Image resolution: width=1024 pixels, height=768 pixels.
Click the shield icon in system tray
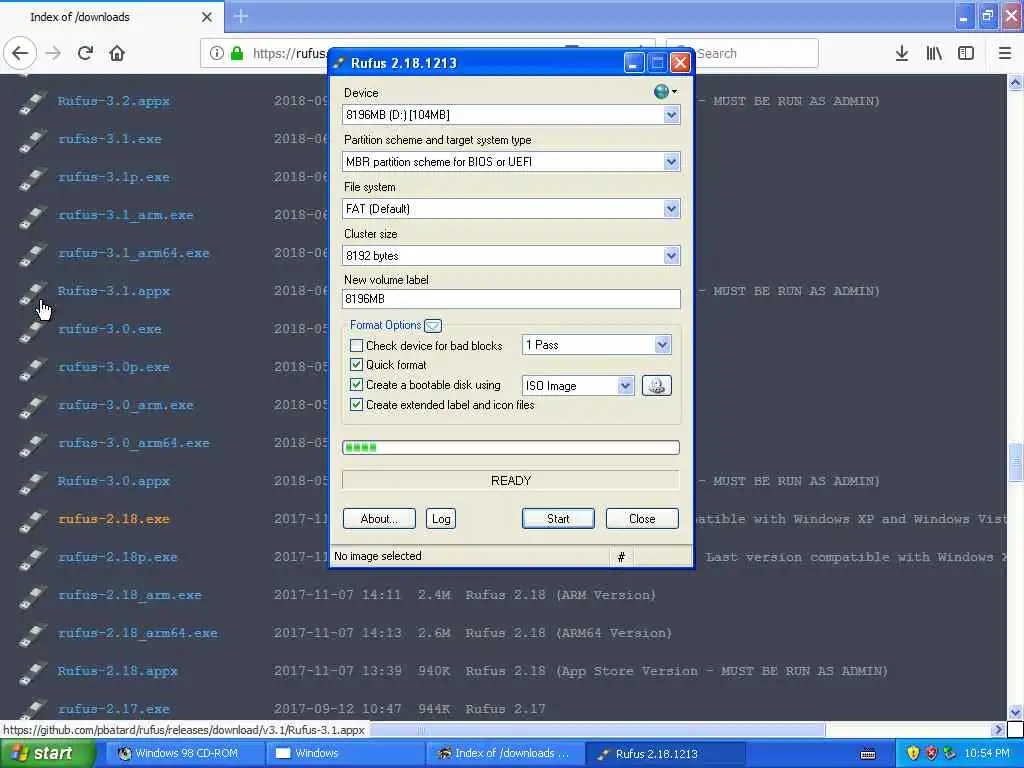[x=913, y=754]
